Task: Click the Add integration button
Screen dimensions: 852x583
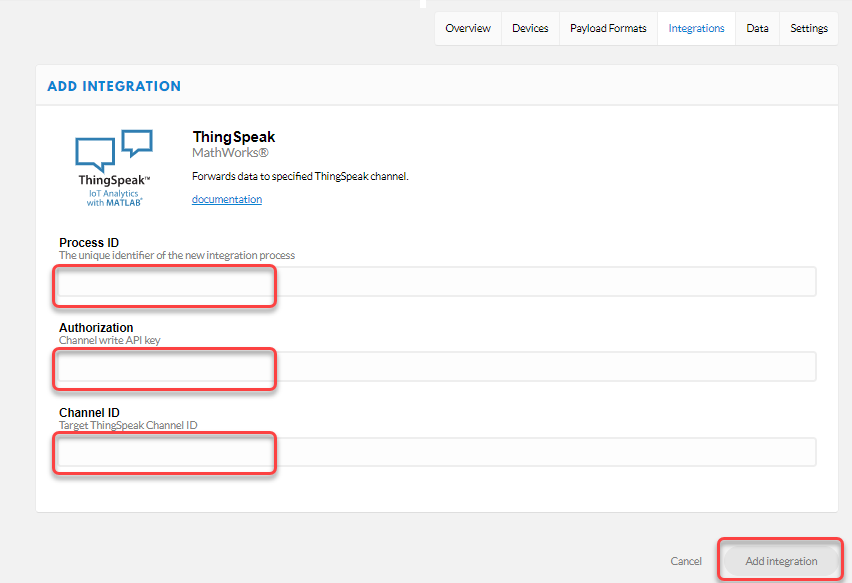Action: click(781, 561)
